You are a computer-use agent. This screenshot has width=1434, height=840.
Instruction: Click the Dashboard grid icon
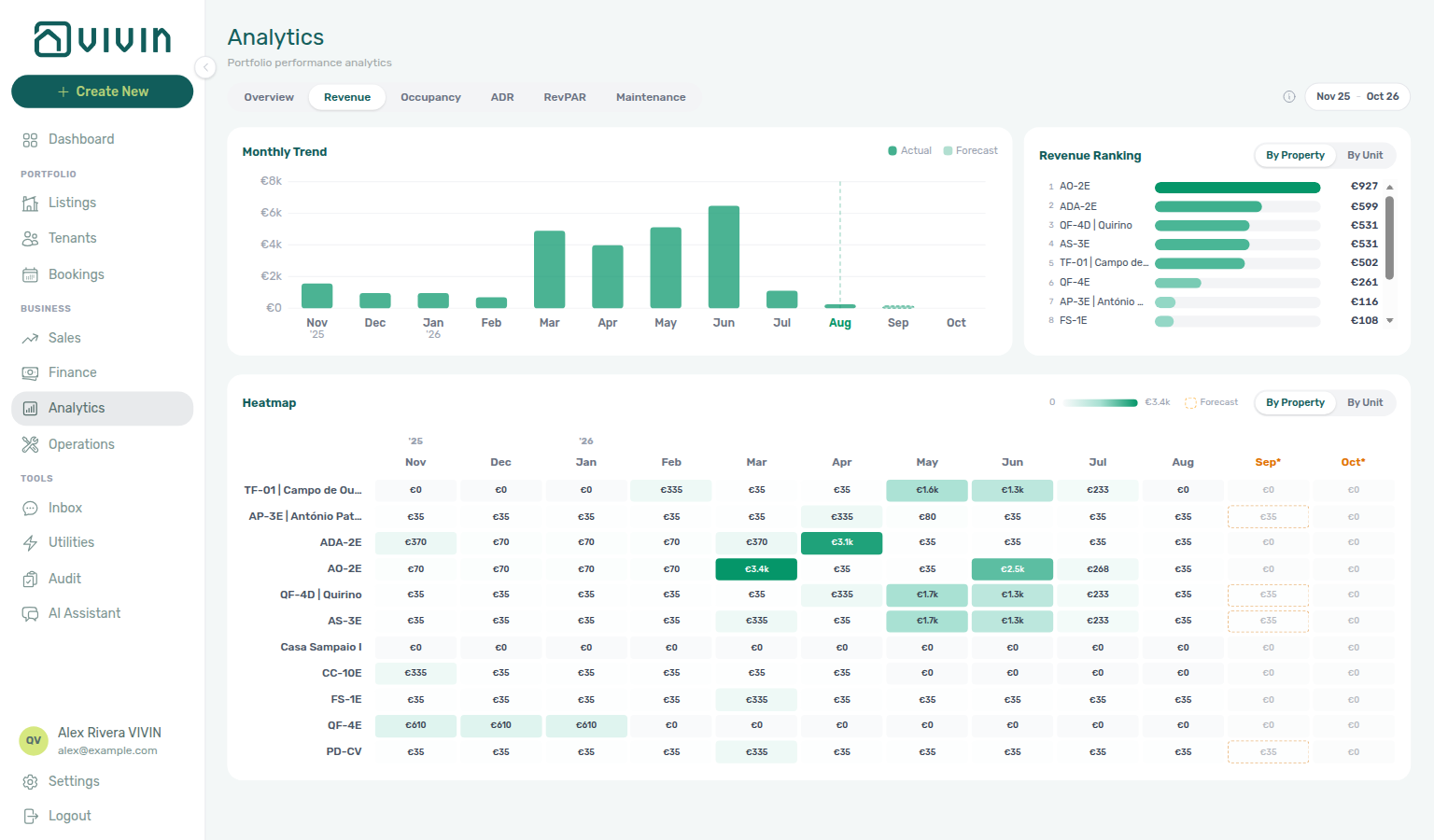point(30,140)
